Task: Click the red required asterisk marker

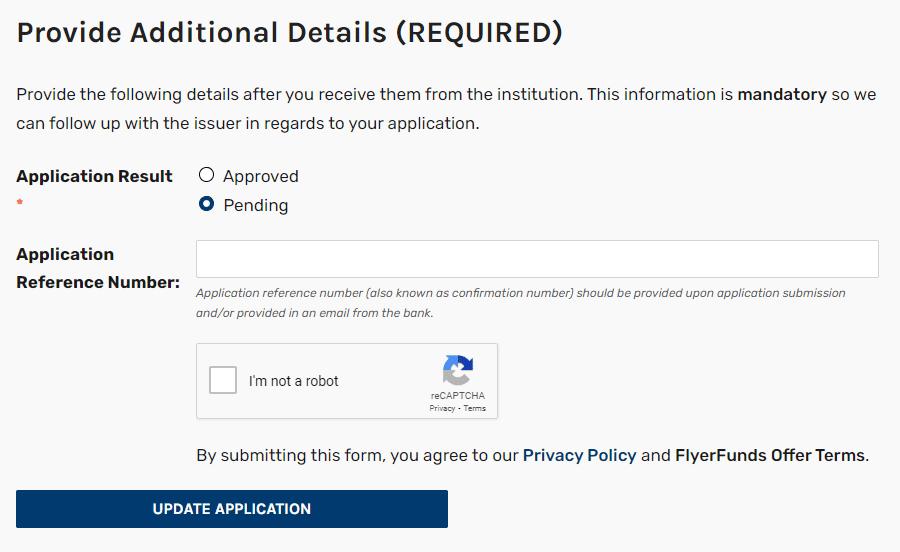Action: click(x=20, y=202)
